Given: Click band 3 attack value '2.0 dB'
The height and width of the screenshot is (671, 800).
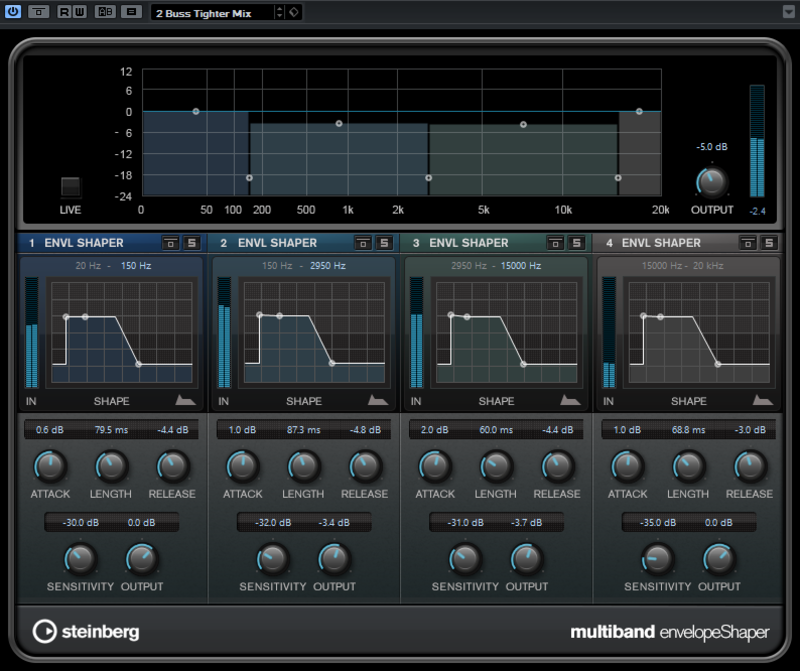Looking at the screenshot, I should pyautogui.click(x=435, y=430).
